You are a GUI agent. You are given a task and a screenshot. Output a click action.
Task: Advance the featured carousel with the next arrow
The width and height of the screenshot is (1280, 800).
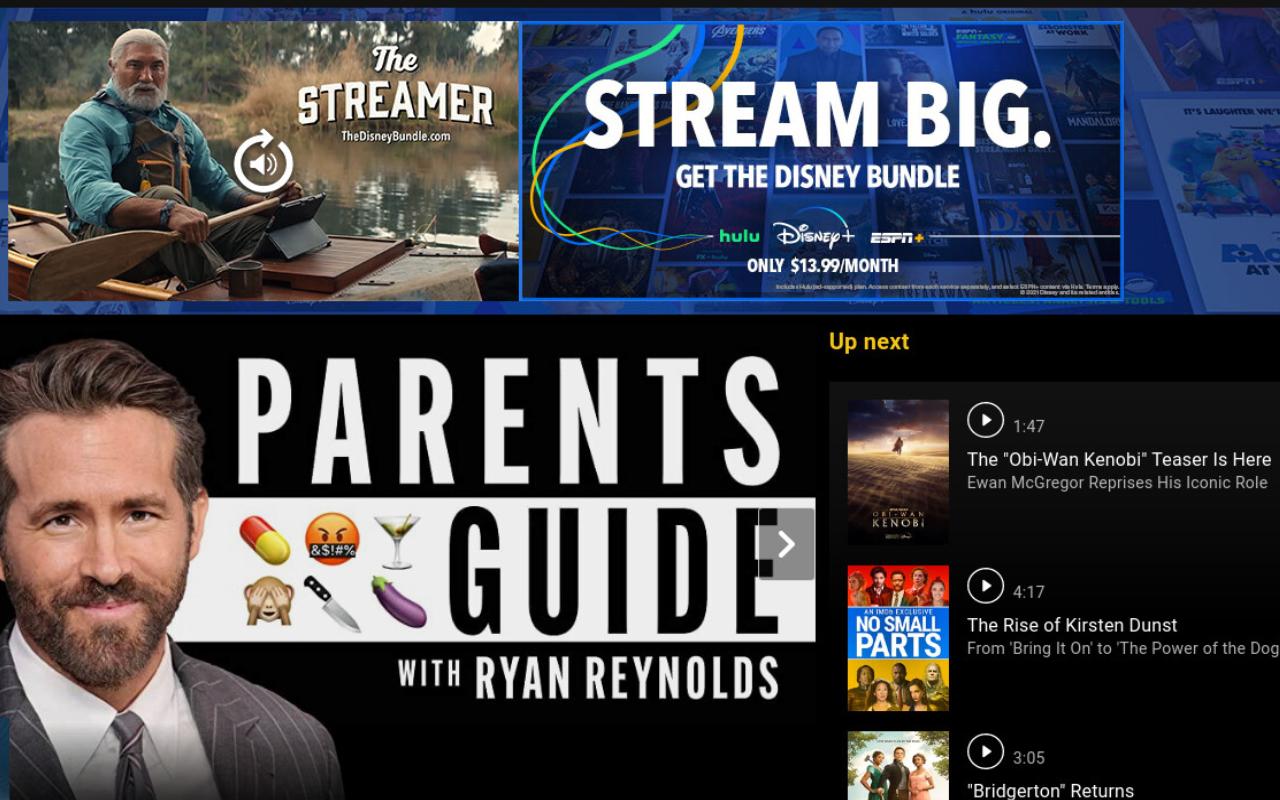click(x=786, y=544)
